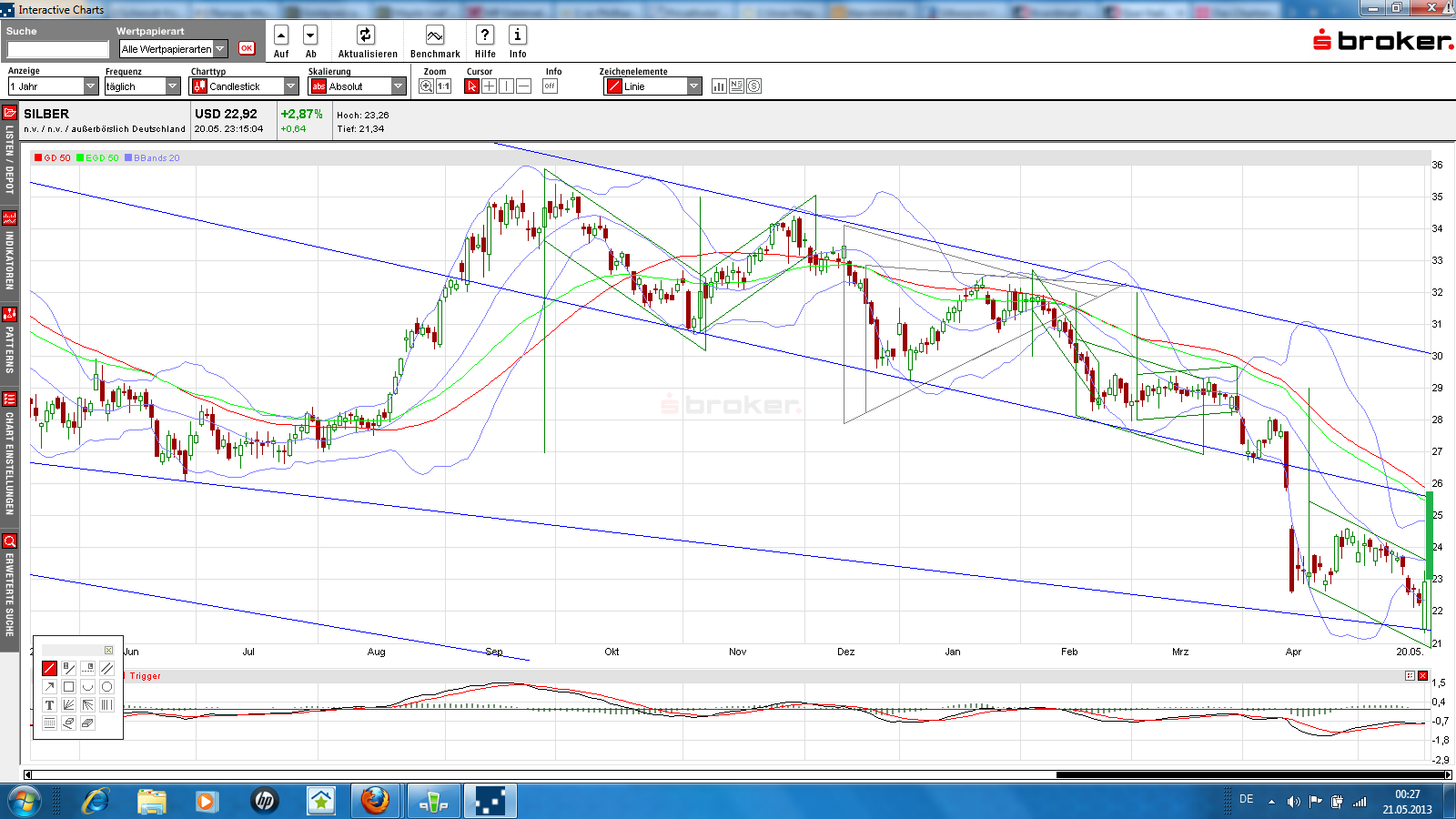Click the Hilfe help button
The image size is (1456, 819).
click(x=485, y=36)
